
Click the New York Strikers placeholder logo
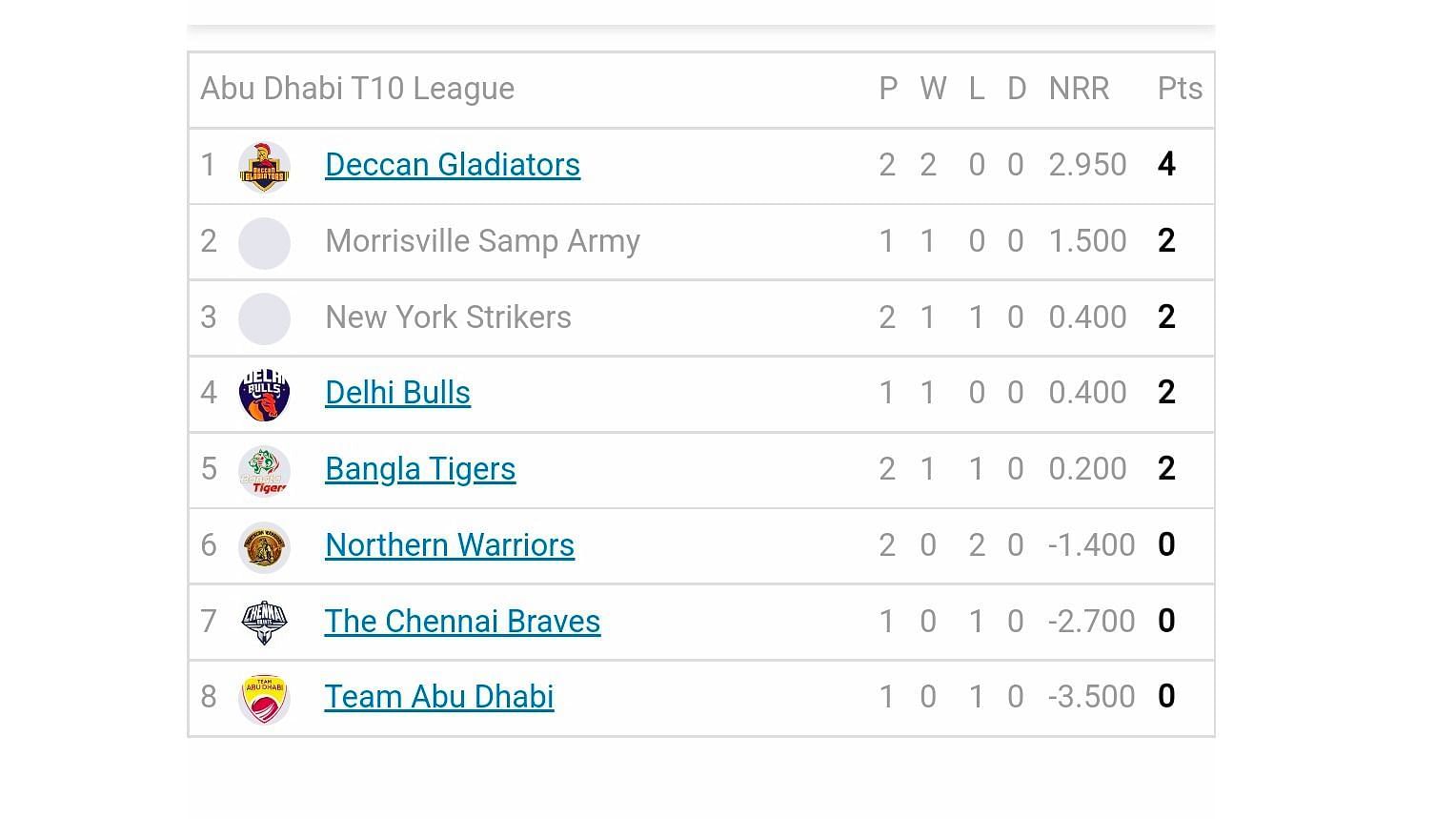[x=264, y=318]
